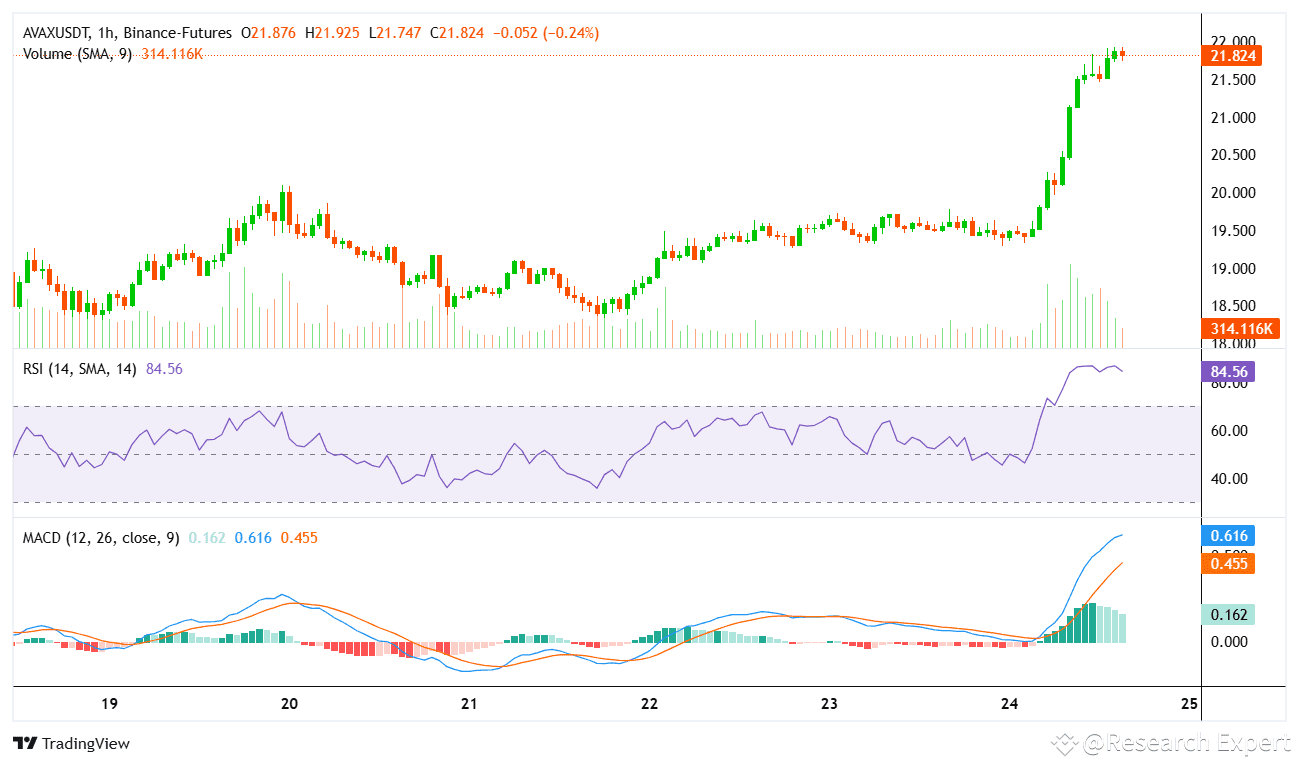
Task: Open Volume (SMA, 9) indicator settings
Action: 75,54
